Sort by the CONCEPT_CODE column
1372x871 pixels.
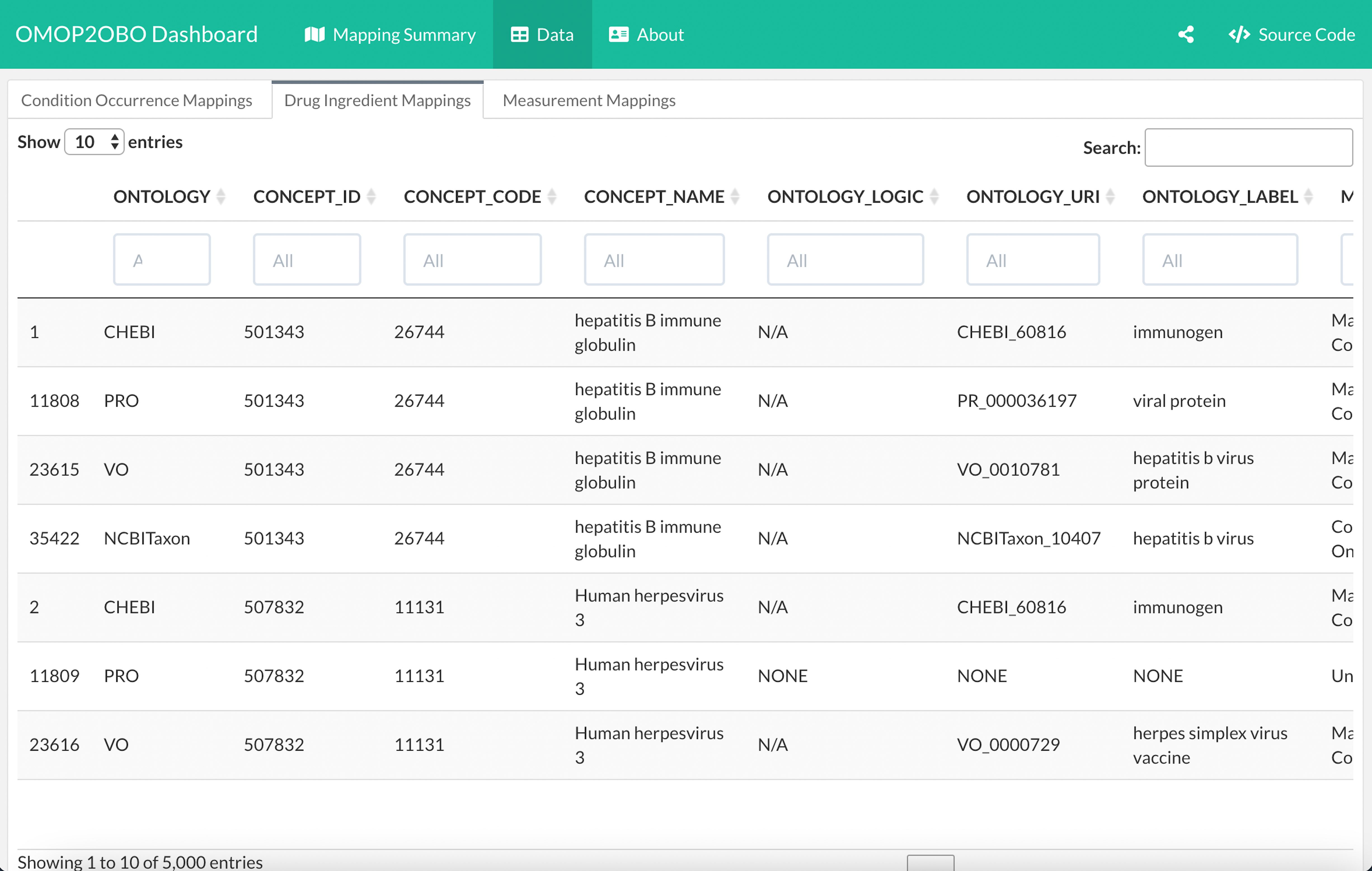pyautogui.click(x=480, y=196)
